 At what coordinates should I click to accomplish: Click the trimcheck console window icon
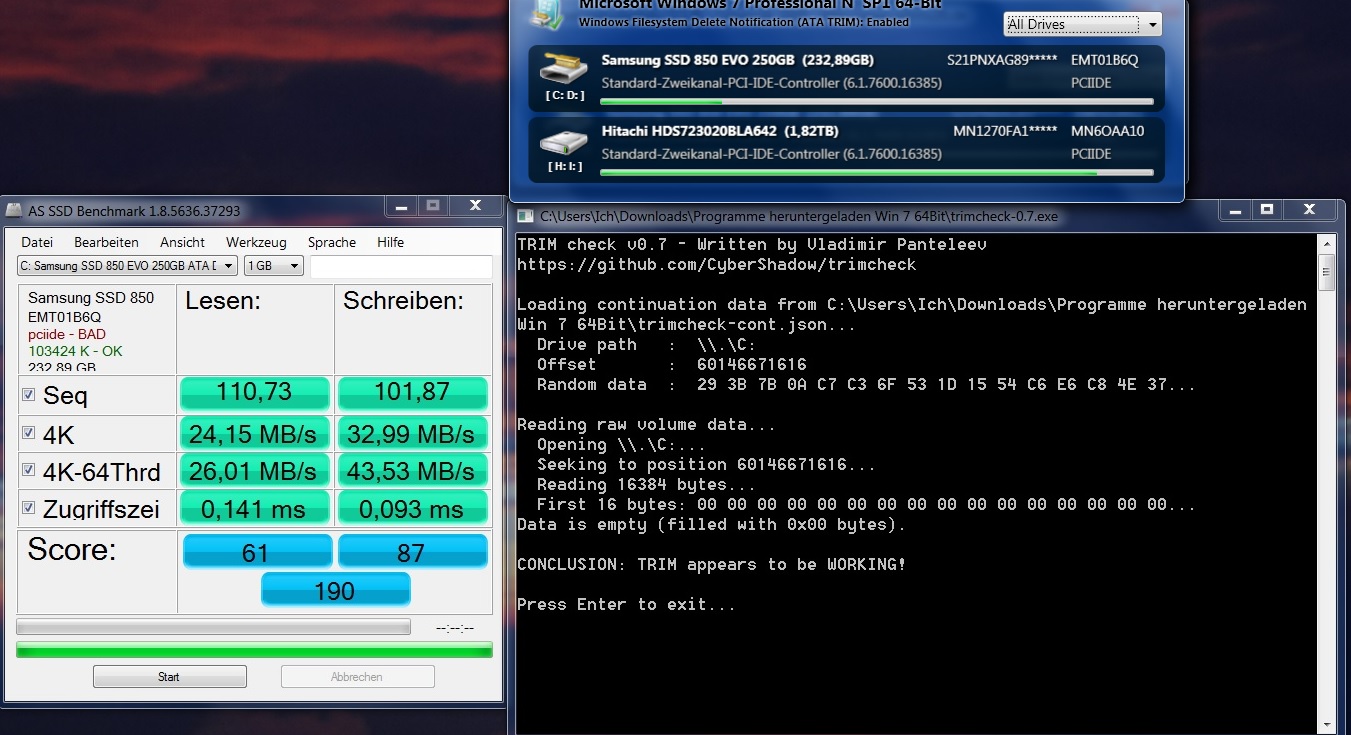tap(526, 215)
